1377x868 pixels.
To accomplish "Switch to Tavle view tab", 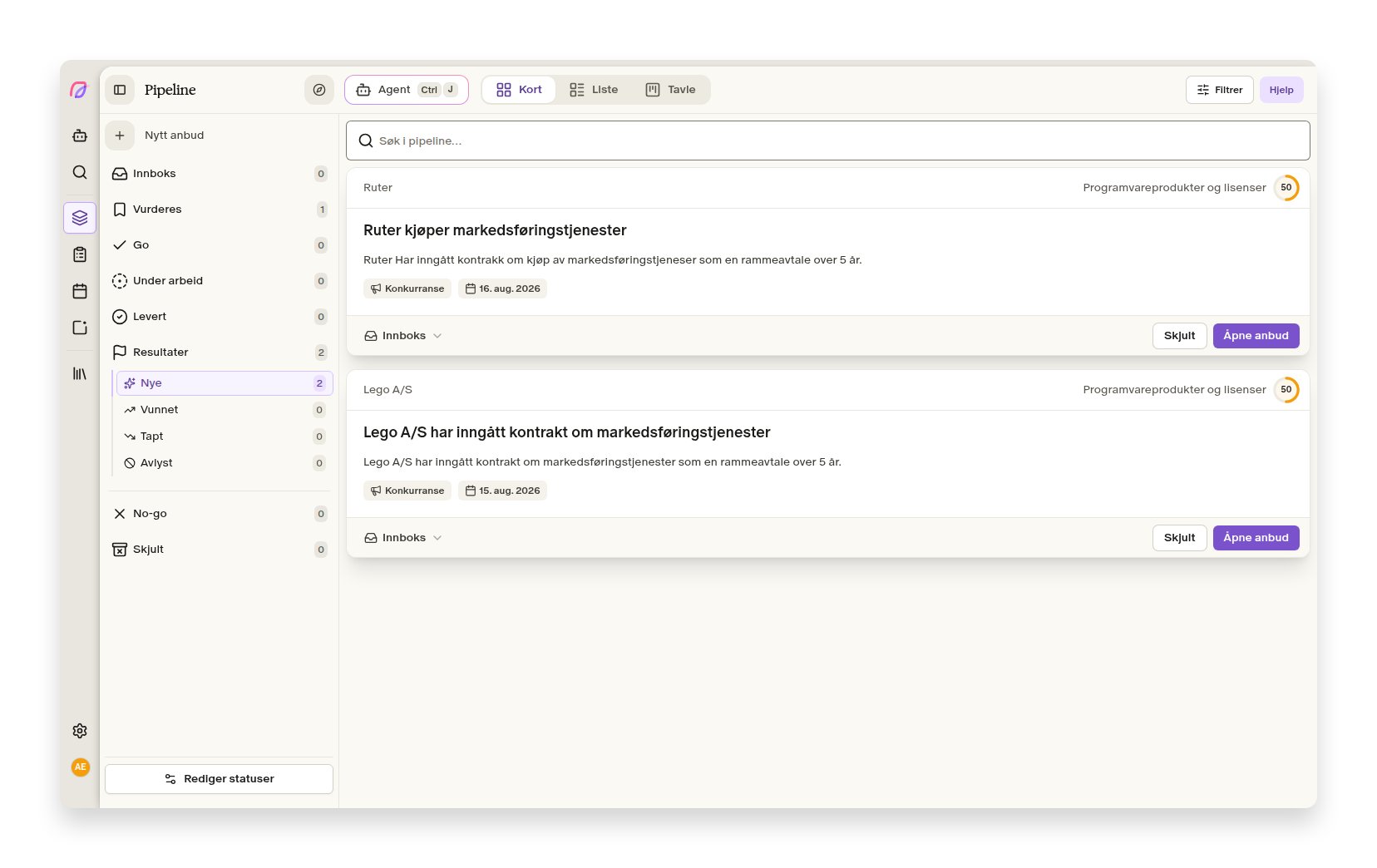I will click(x=670, y=90).
